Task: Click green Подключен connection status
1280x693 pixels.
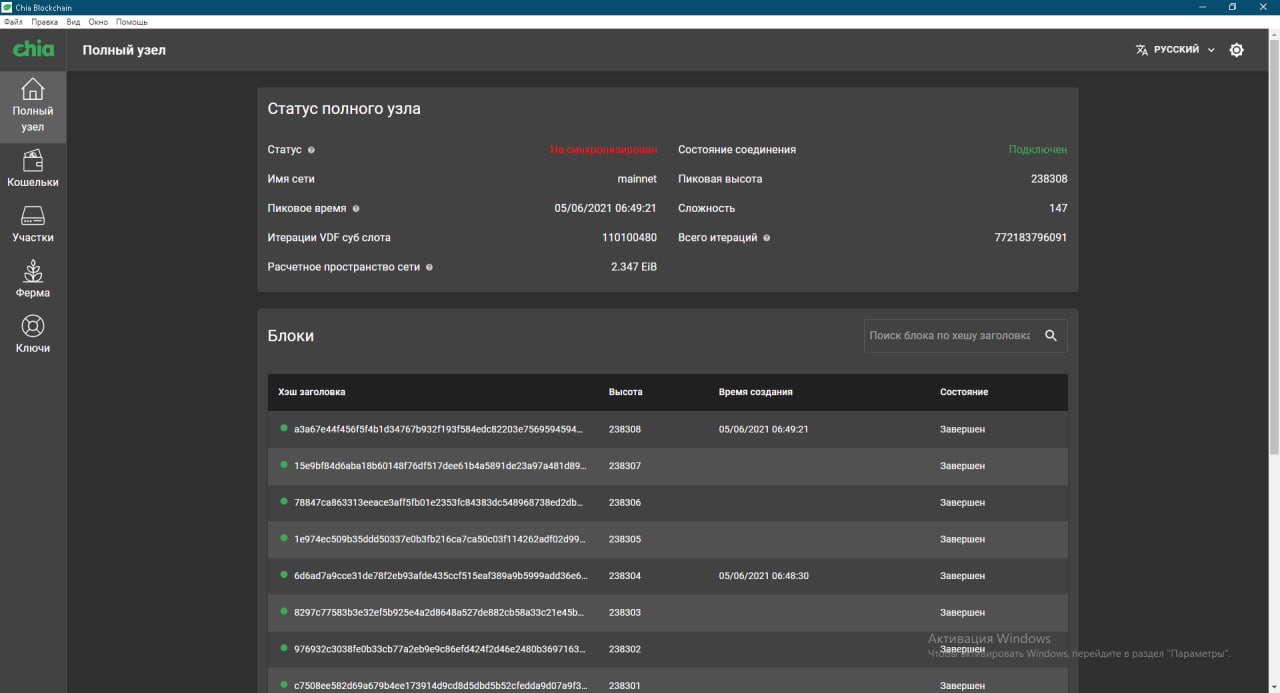Action: coord(1038,150)
